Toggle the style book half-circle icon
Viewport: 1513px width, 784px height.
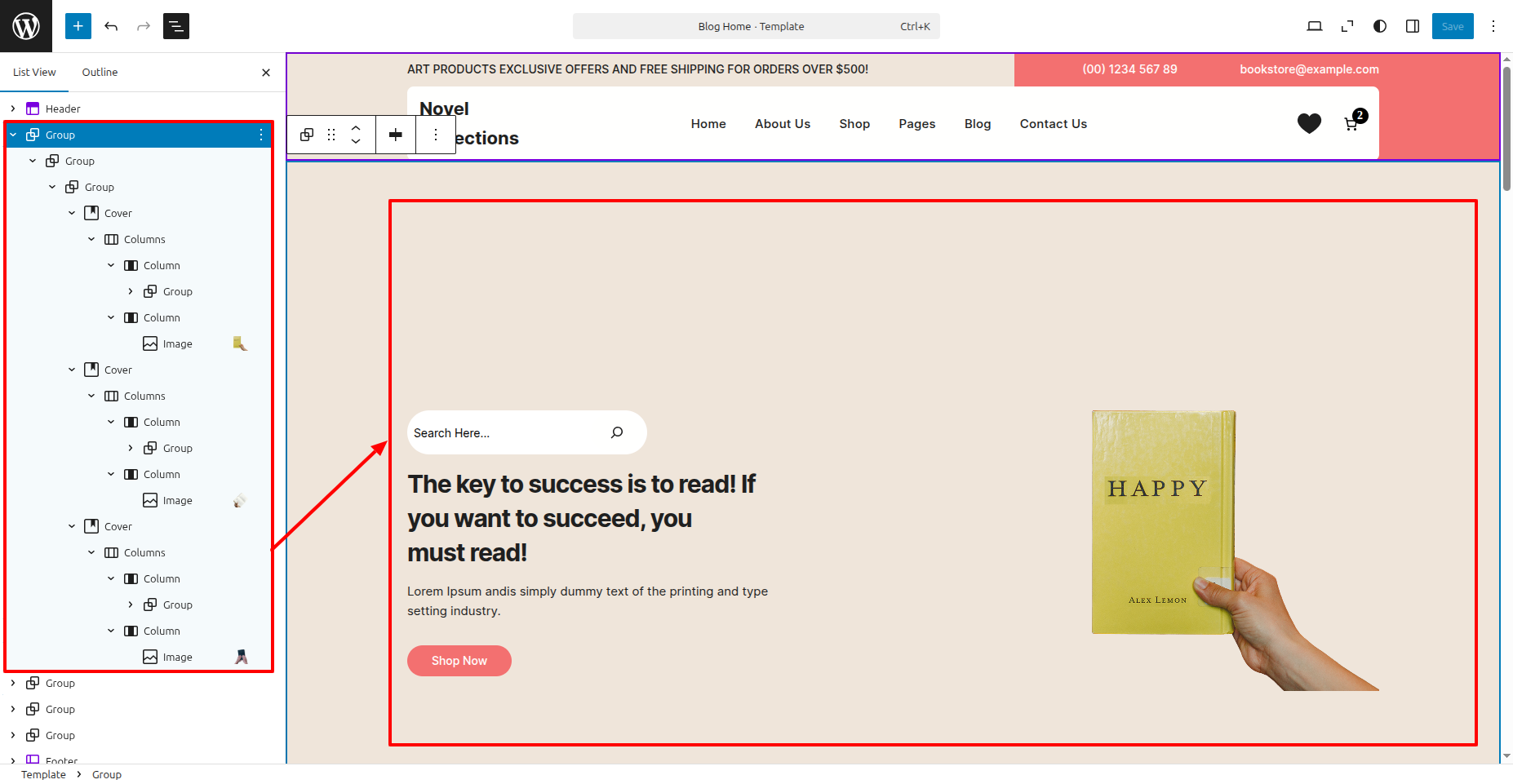tap(1380, 26)
